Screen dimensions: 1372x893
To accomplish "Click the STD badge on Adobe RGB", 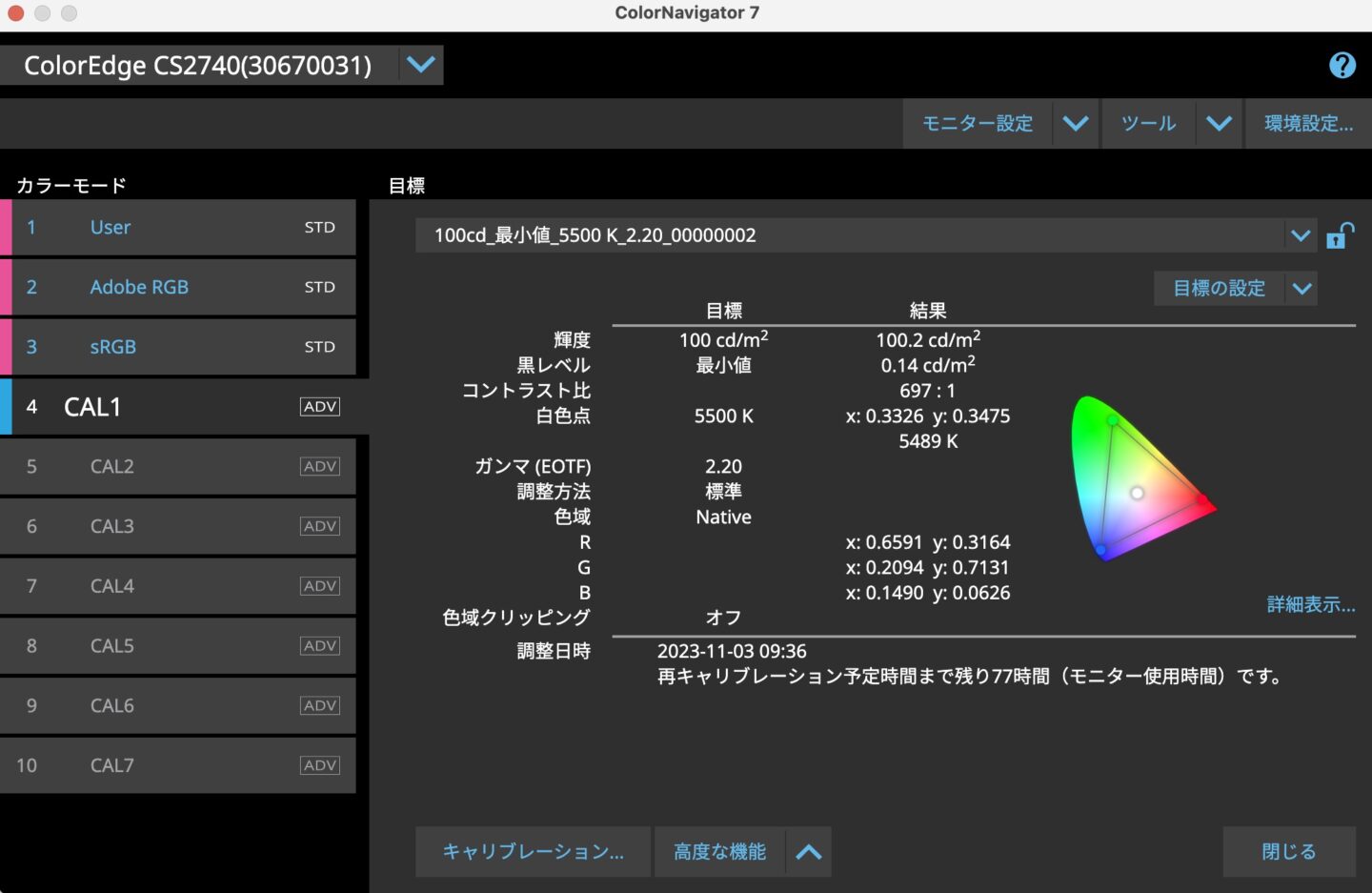I will 319,287.
